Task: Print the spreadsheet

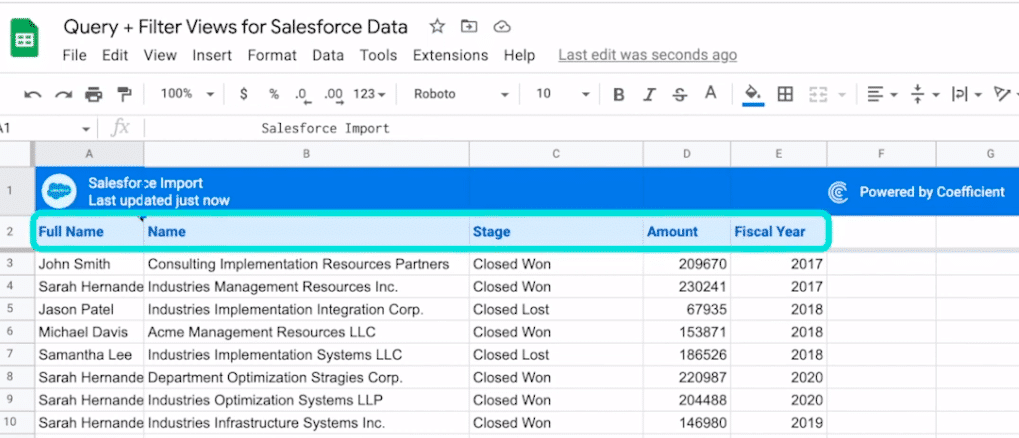Action: 94,94
